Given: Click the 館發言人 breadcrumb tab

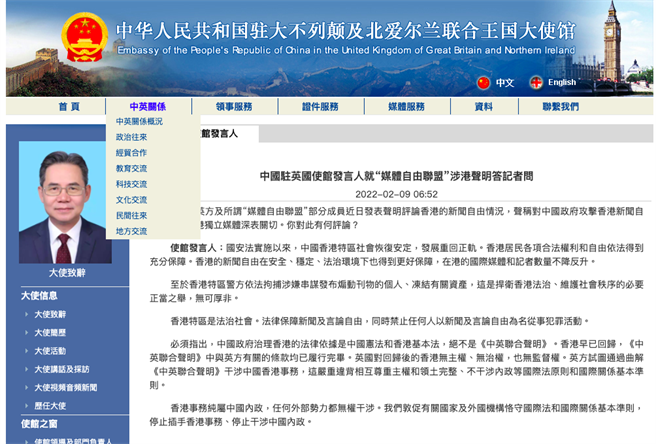Looking at the screenshot, I should [219, 133].
